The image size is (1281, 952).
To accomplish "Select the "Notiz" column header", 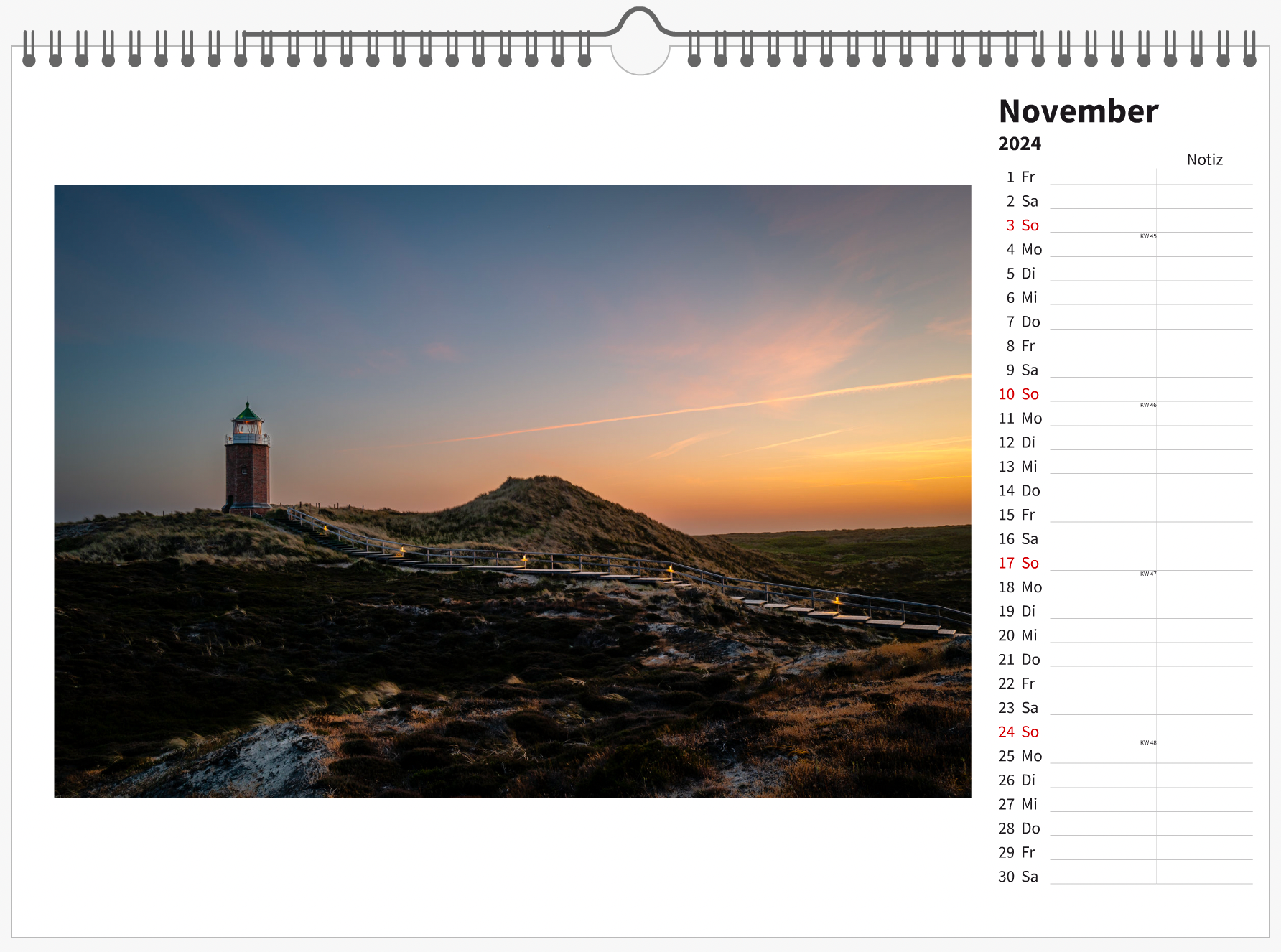I will click(x=1204, y=159).
